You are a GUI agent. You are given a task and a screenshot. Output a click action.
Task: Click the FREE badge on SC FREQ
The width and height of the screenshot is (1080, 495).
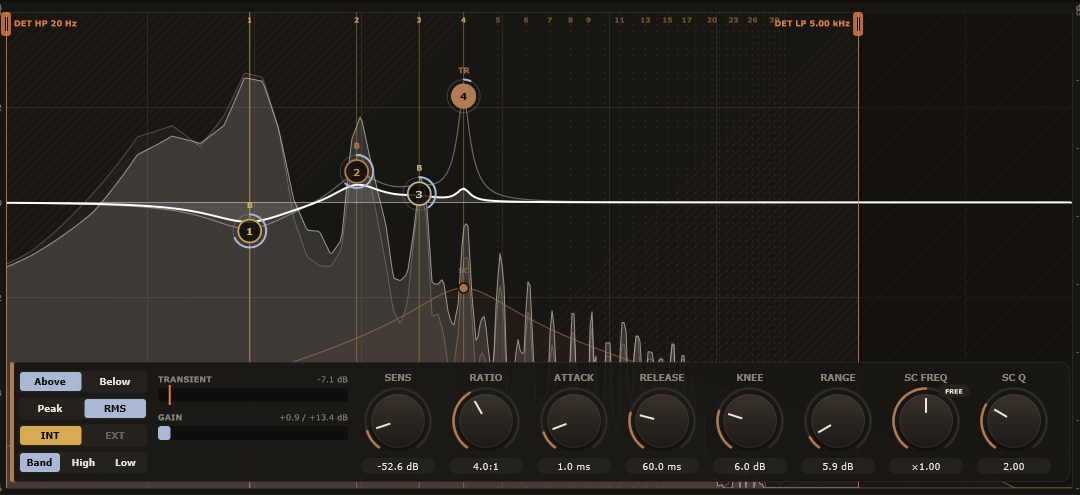tap(954, 391)
